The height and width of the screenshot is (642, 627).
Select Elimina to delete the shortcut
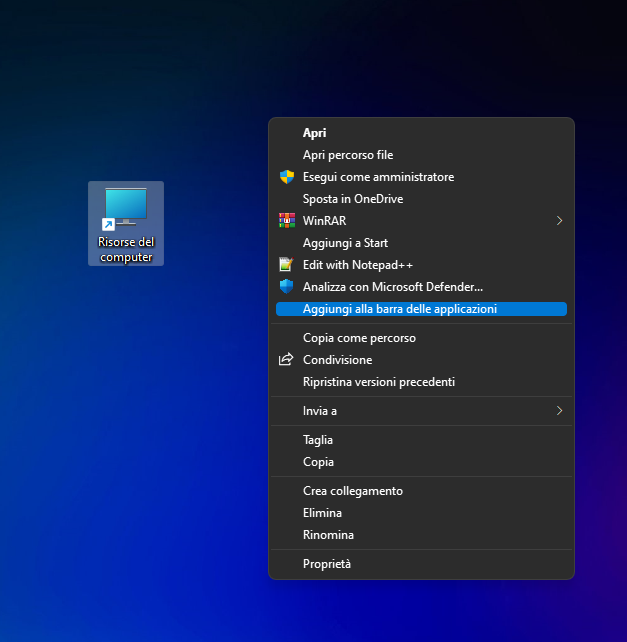click(x=322, y=513)
